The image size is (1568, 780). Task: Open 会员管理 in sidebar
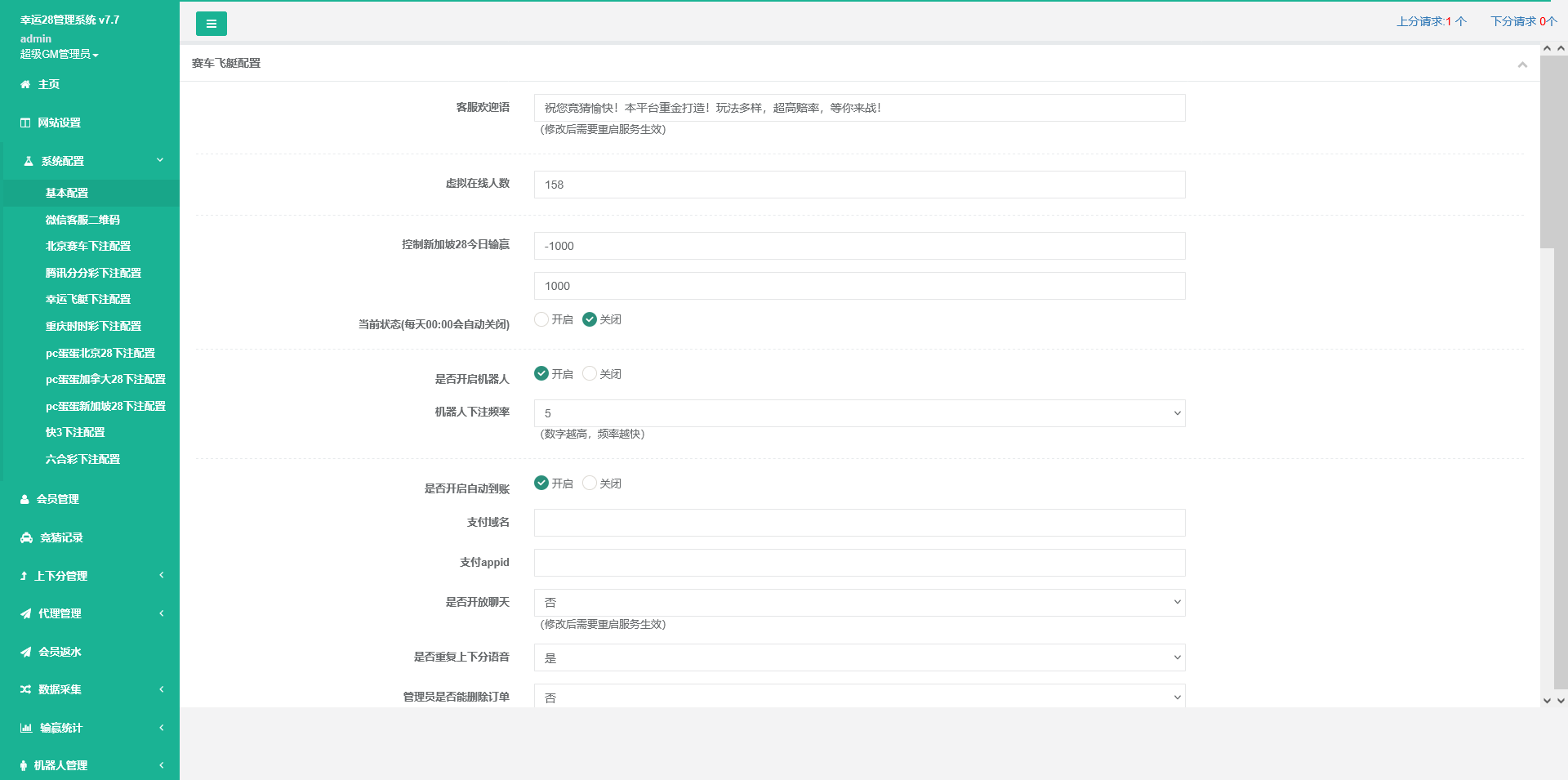[x=90, y=499]
